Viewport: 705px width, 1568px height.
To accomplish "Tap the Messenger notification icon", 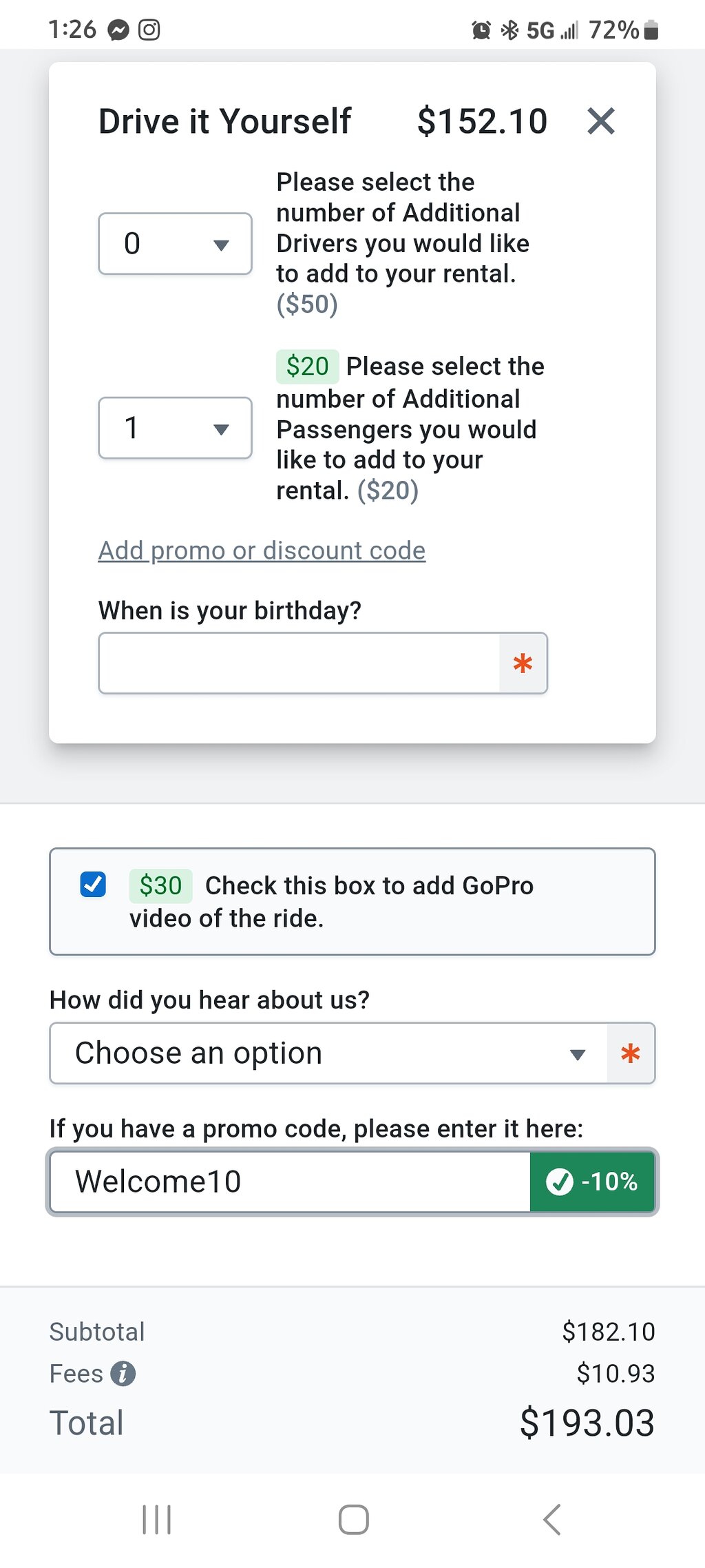I will pyautogui.click(x=118, y=30).
